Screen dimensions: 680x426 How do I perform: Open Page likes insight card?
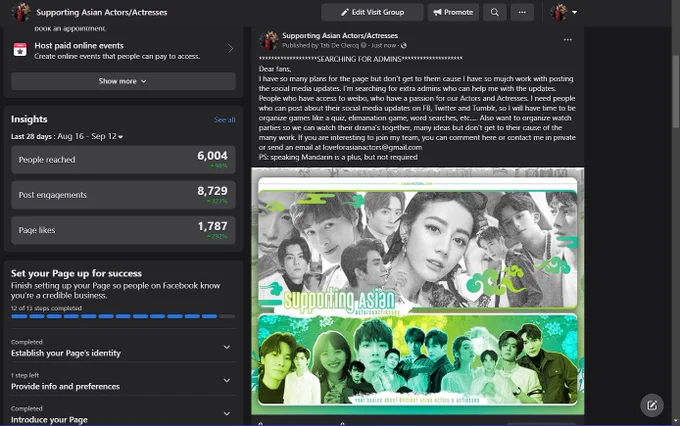pyautogui.click(x=123, y=230)
